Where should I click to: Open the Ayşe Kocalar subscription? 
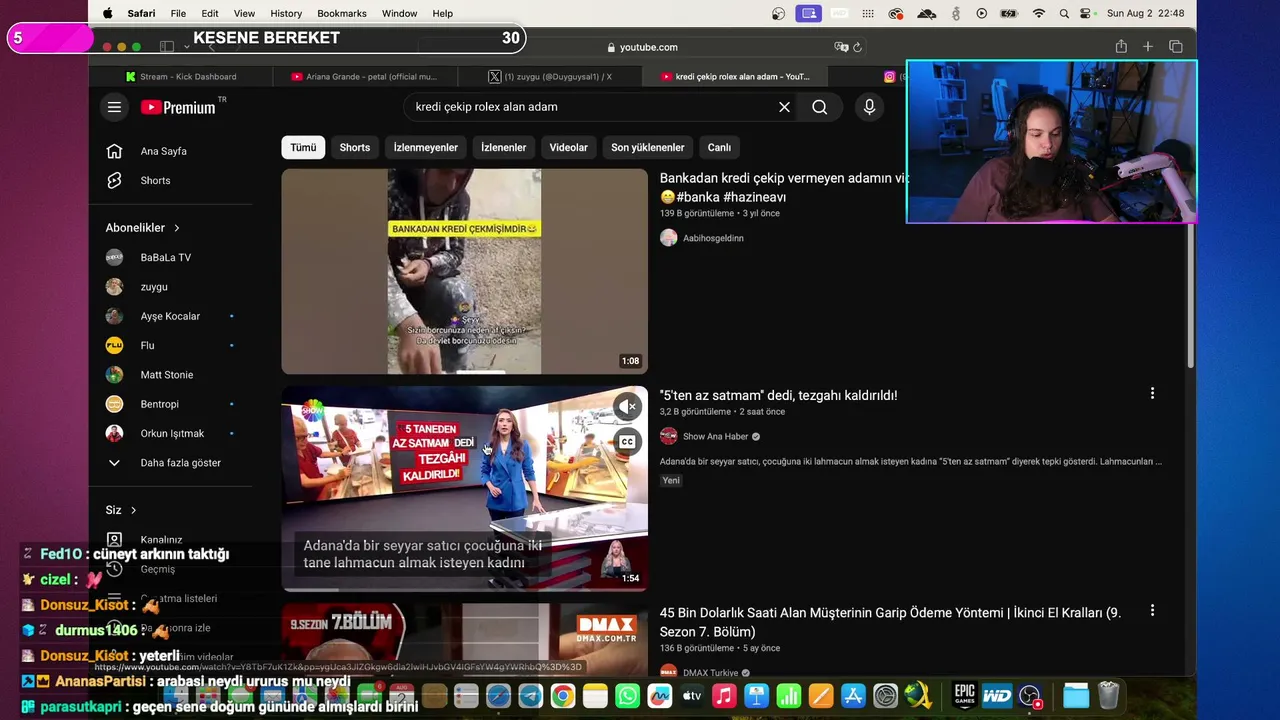pos(170,316)
